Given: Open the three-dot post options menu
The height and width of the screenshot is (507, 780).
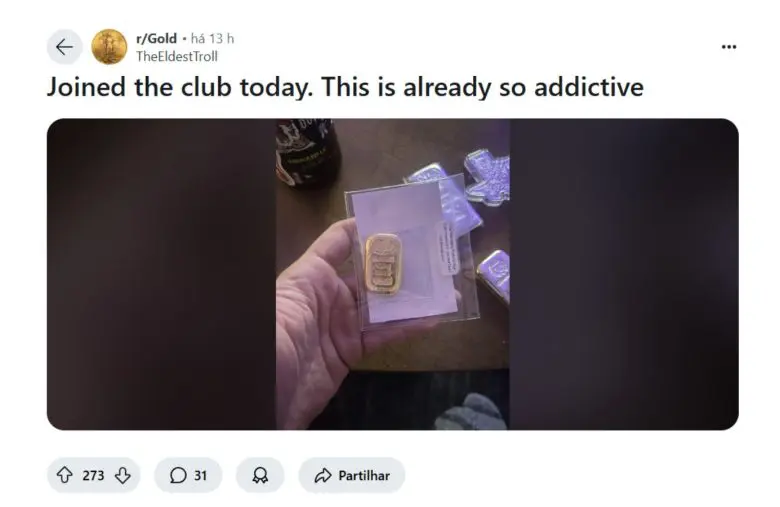Looking at the screenshot, I should [x=729, y=47].
